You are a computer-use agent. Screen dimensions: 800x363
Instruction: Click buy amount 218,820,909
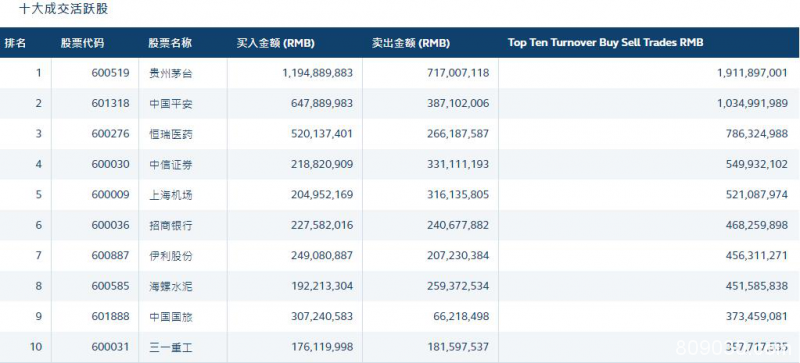pos(323,164)
